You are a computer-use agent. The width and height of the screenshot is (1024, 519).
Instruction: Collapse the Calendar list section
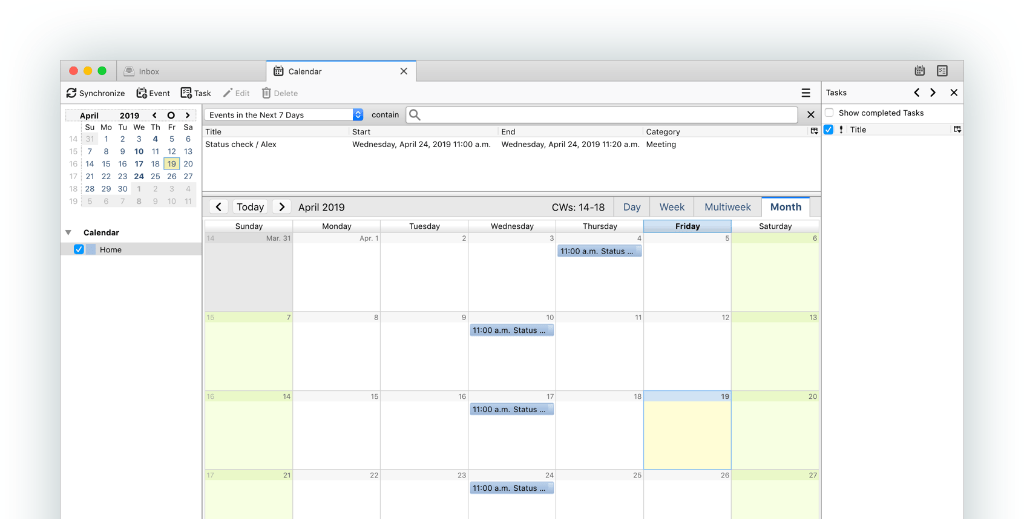click(68, 232)
